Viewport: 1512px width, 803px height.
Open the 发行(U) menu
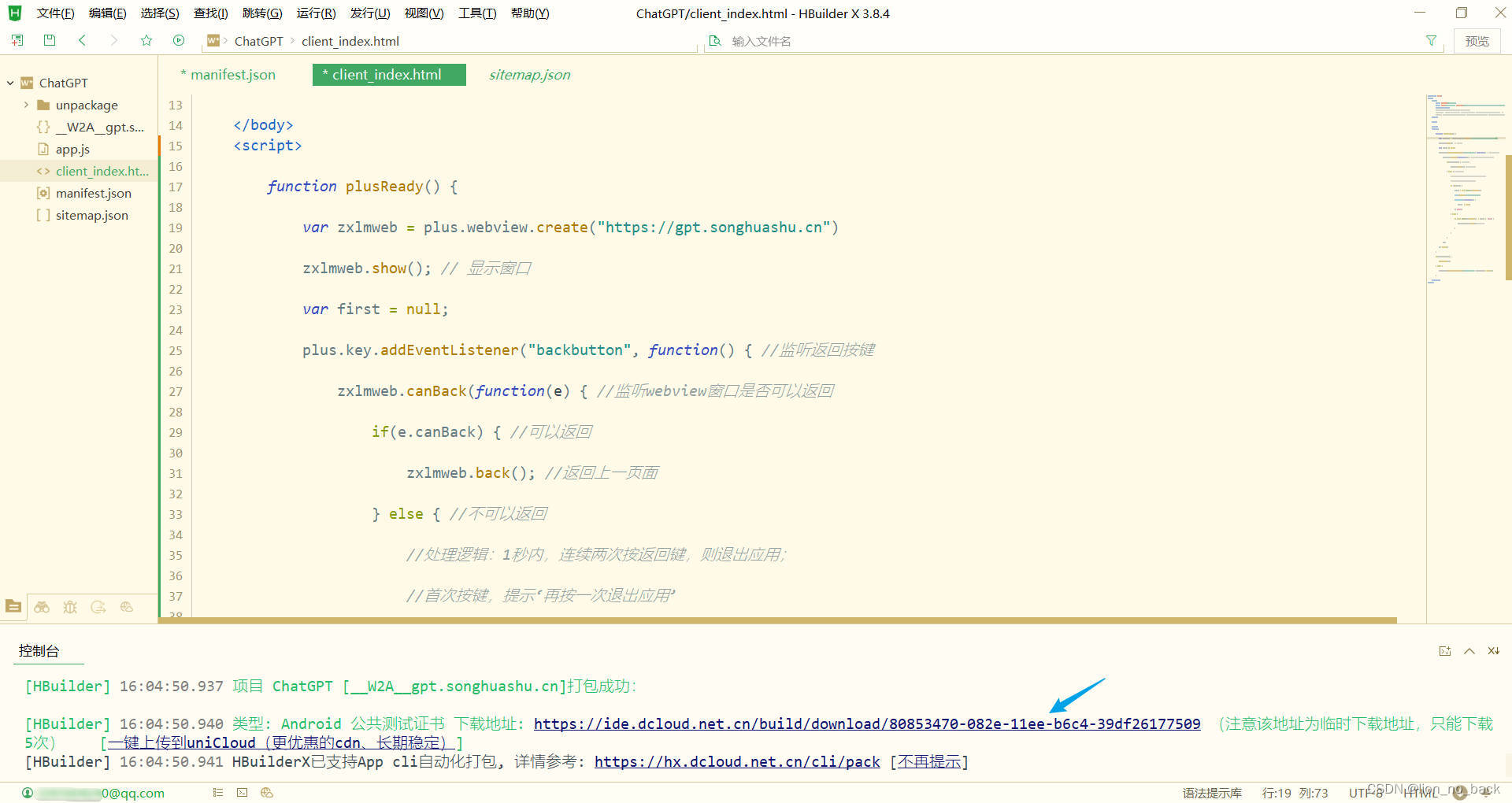point(370,13)
